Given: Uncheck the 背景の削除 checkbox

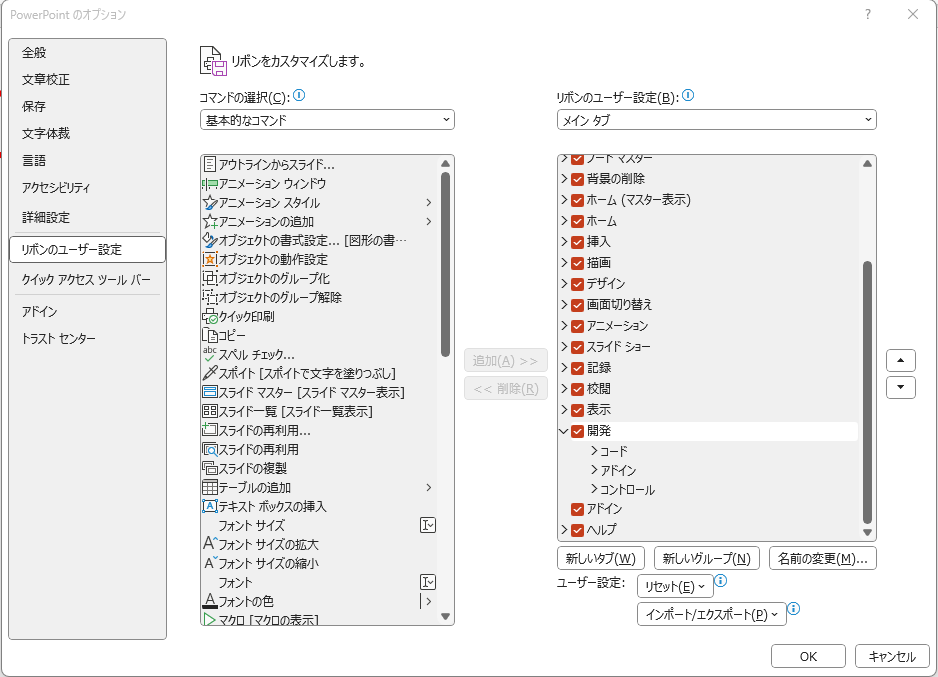Looking at the screenshot, I should pyautogui.click(x=577, y=179).
